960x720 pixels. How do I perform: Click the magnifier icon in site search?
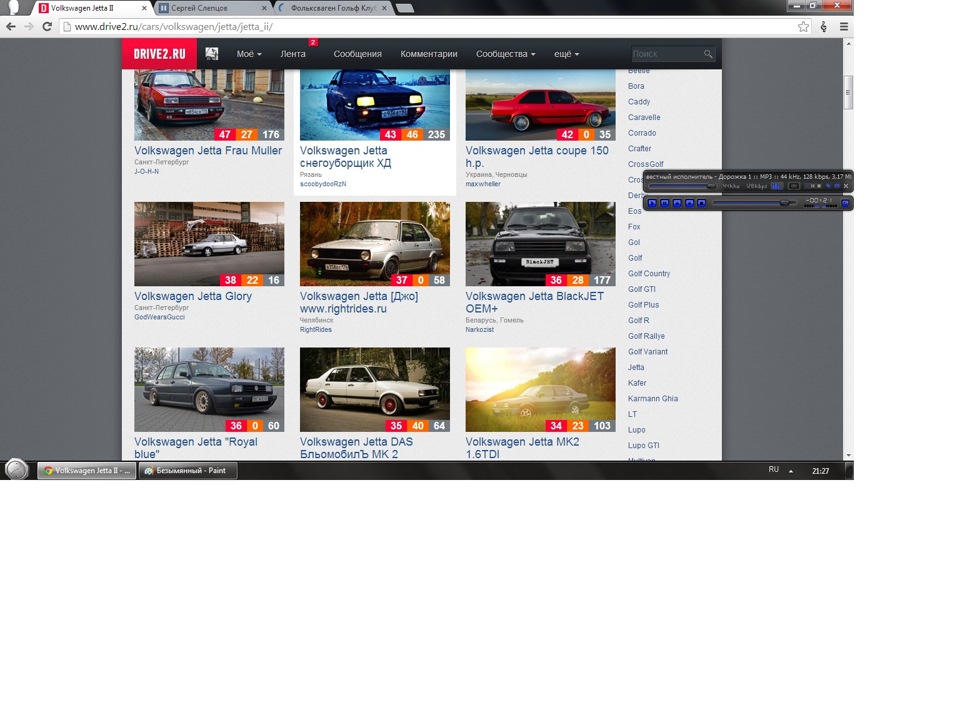tap(708, 54)
